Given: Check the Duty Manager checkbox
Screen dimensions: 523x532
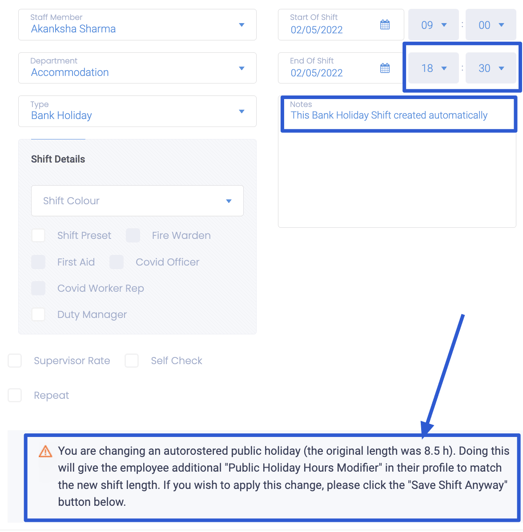Looking at the screenshot, I should tap(38, 314).
